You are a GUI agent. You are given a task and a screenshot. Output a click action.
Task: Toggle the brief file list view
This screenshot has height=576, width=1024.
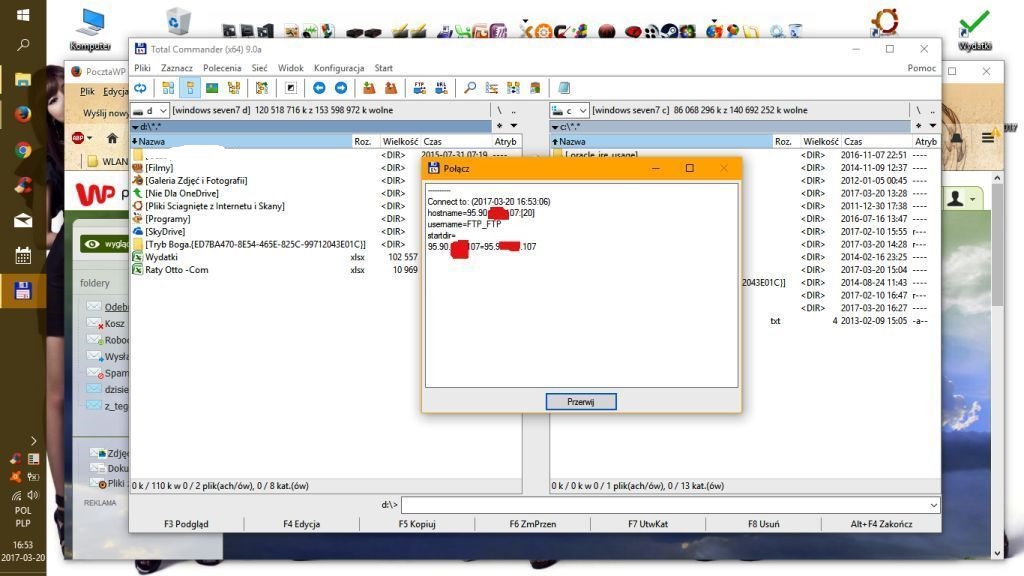[168, 88]
